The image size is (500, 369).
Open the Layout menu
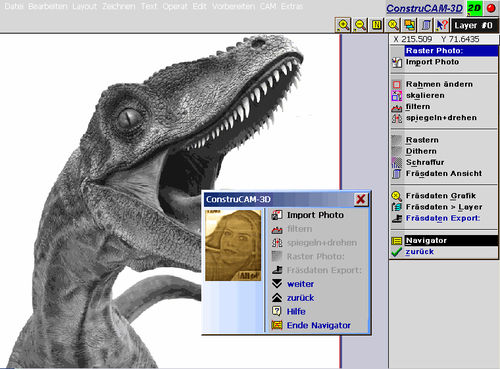pos(85,6)
